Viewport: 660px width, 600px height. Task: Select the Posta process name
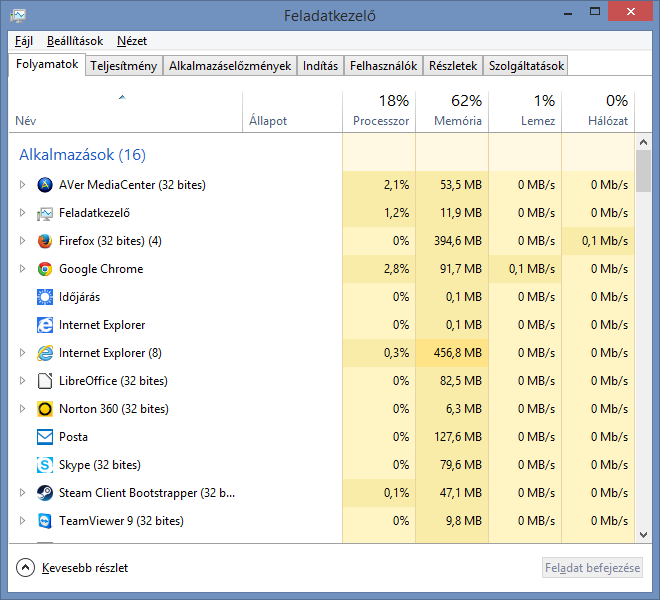click(x=73, y=437)
